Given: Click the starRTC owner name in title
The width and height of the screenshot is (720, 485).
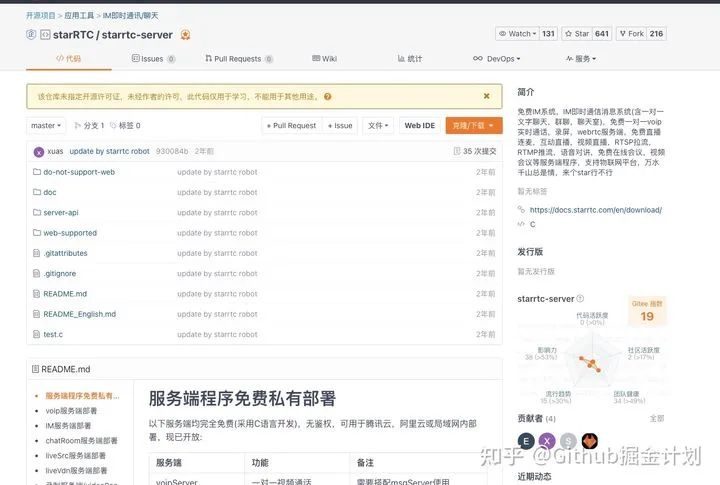Looking at the screenshot, I should pyautogui.click(x=73, y=35).
